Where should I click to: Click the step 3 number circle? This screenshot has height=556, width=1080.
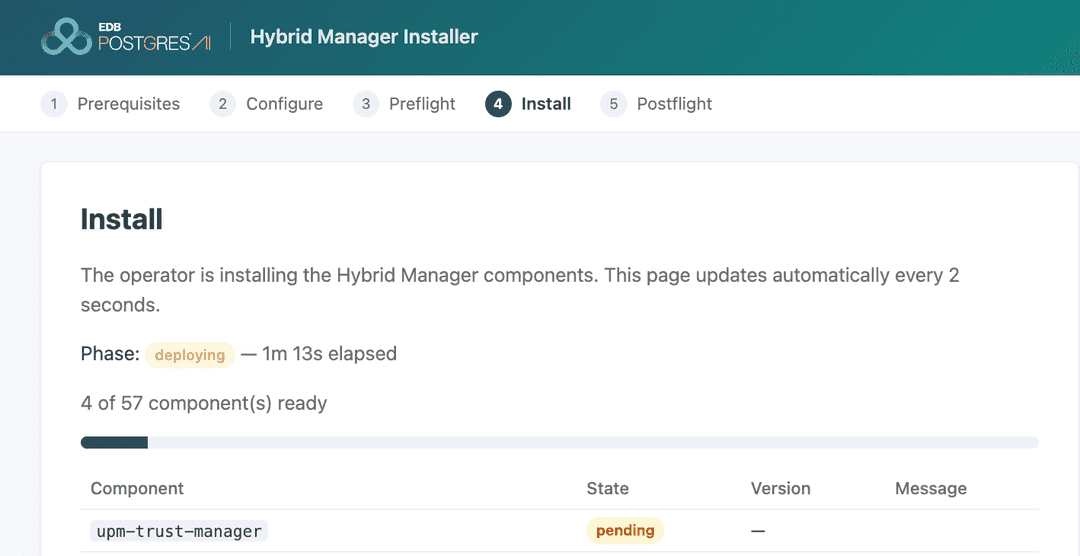[x=366, y=104]
